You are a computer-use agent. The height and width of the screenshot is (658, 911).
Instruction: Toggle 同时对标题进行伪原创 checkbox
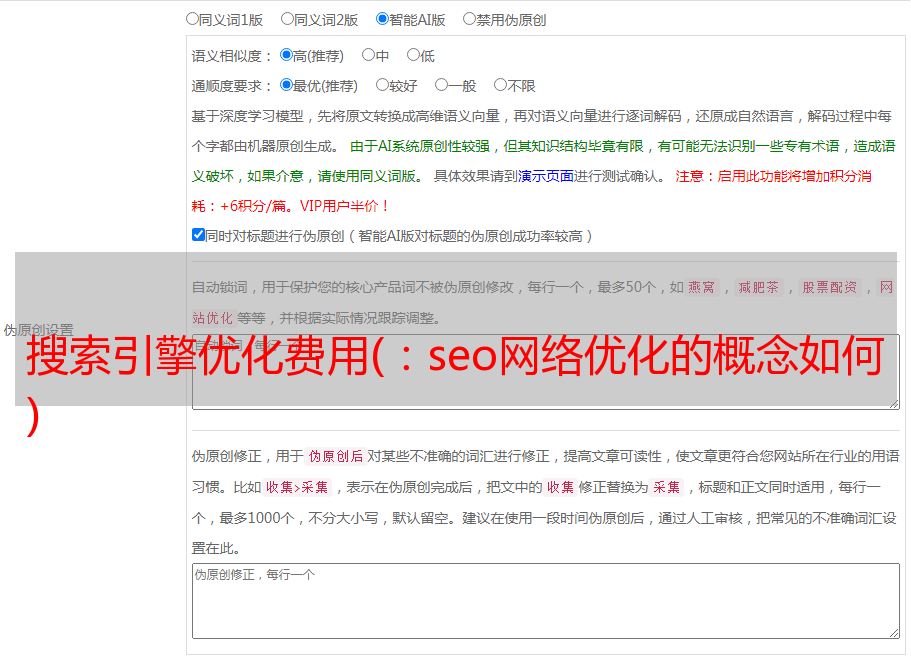198,235
